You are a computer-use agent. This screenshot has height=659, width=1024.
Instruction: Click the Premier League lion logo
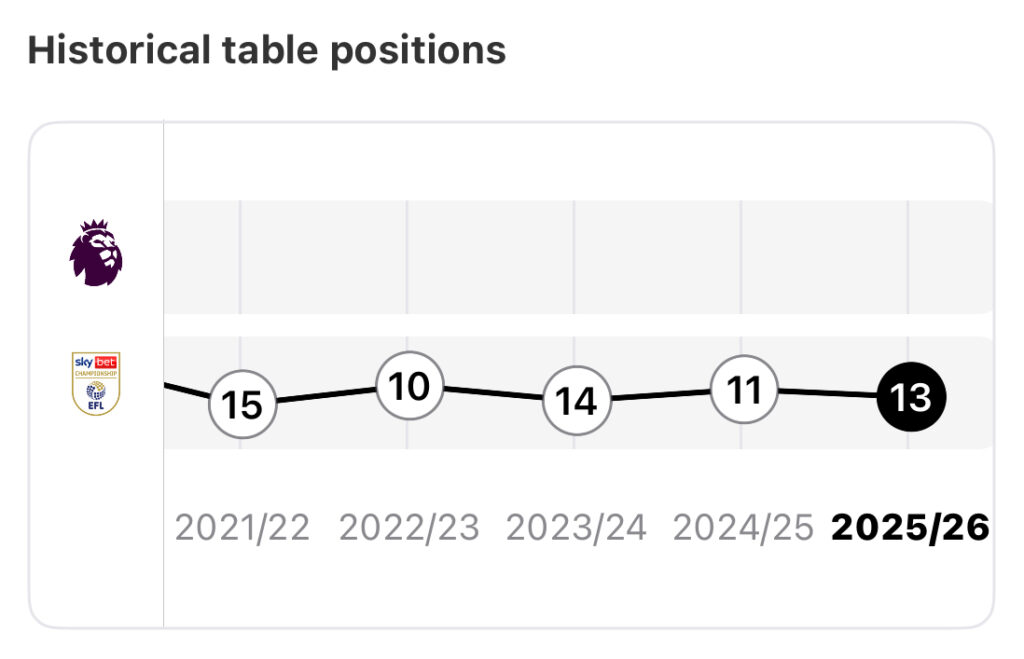click(96, 254)
